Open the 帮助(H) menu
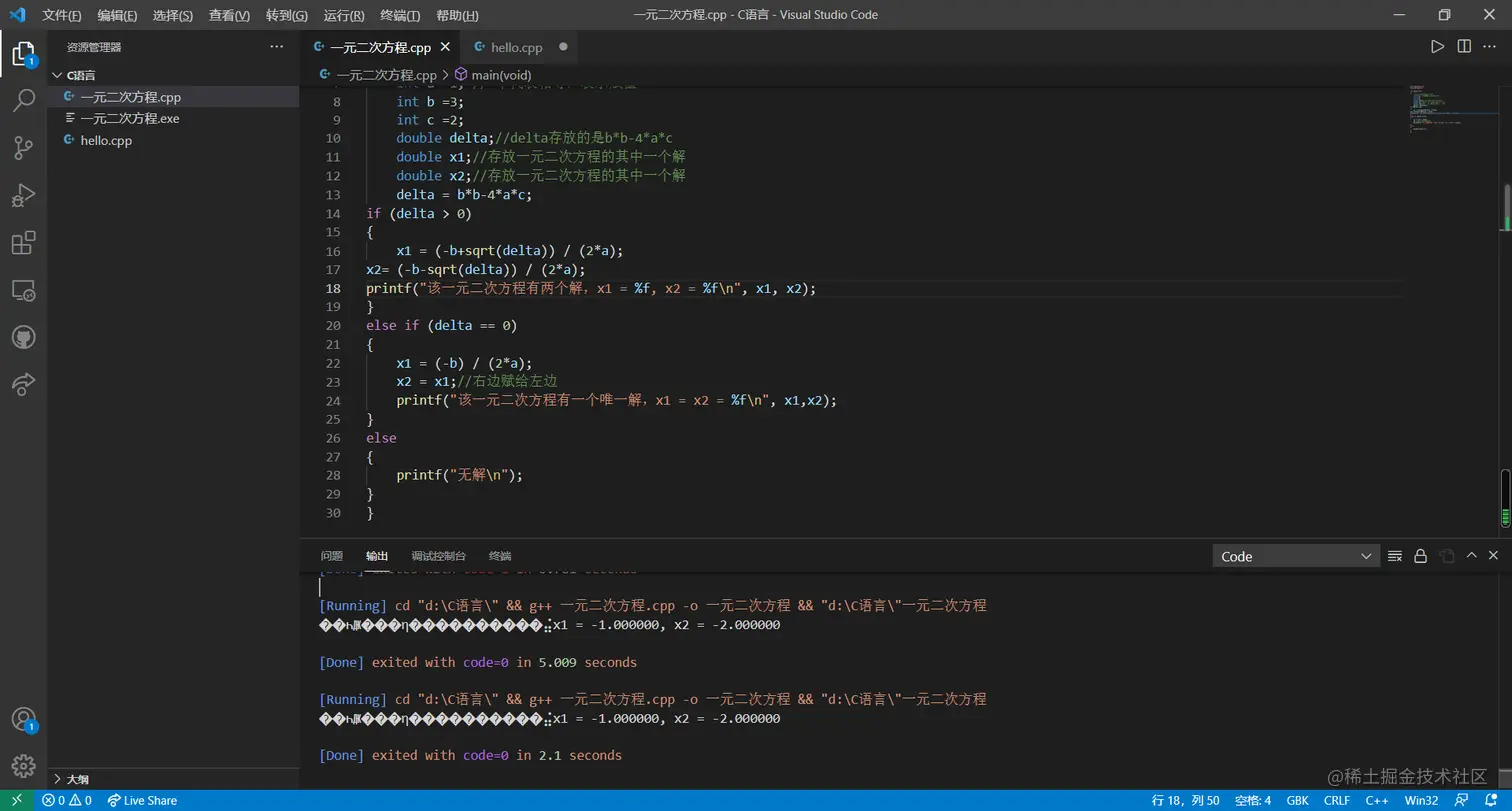 pyautogui.click(x=458, y=16)
